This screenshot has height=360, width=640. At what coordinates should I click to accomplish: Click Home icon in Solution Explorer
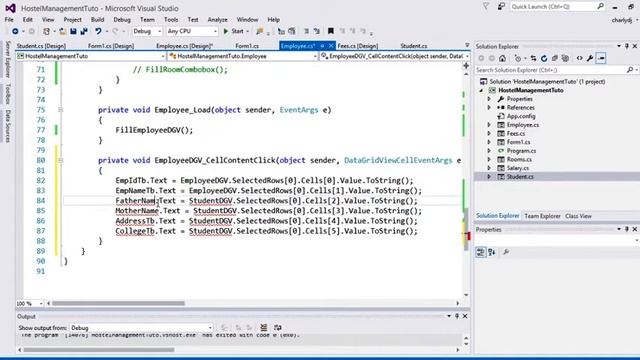tap(502, 58)
